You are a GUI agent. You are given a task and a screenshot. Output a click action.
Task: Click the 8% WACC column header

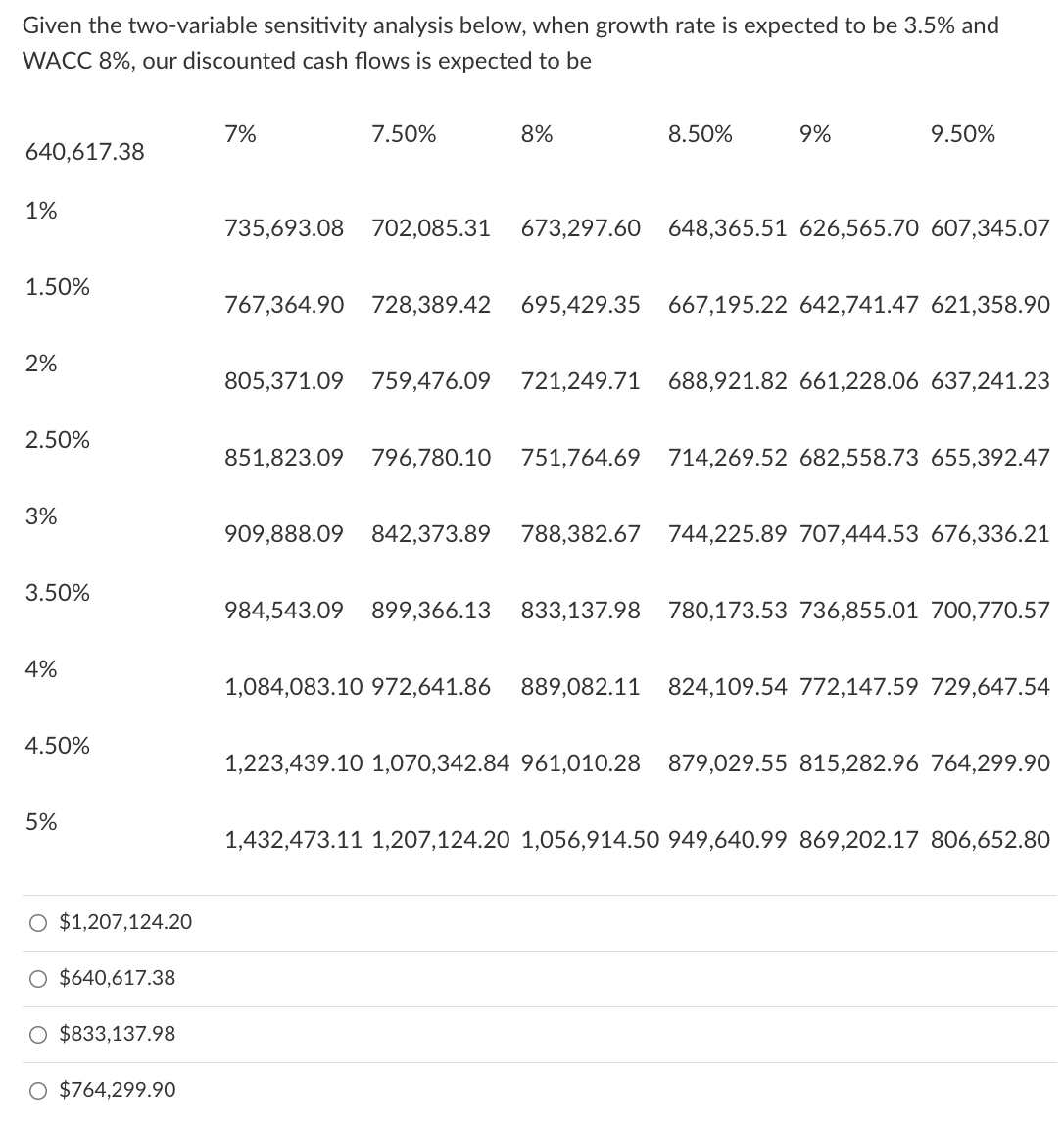click(536, 134)
